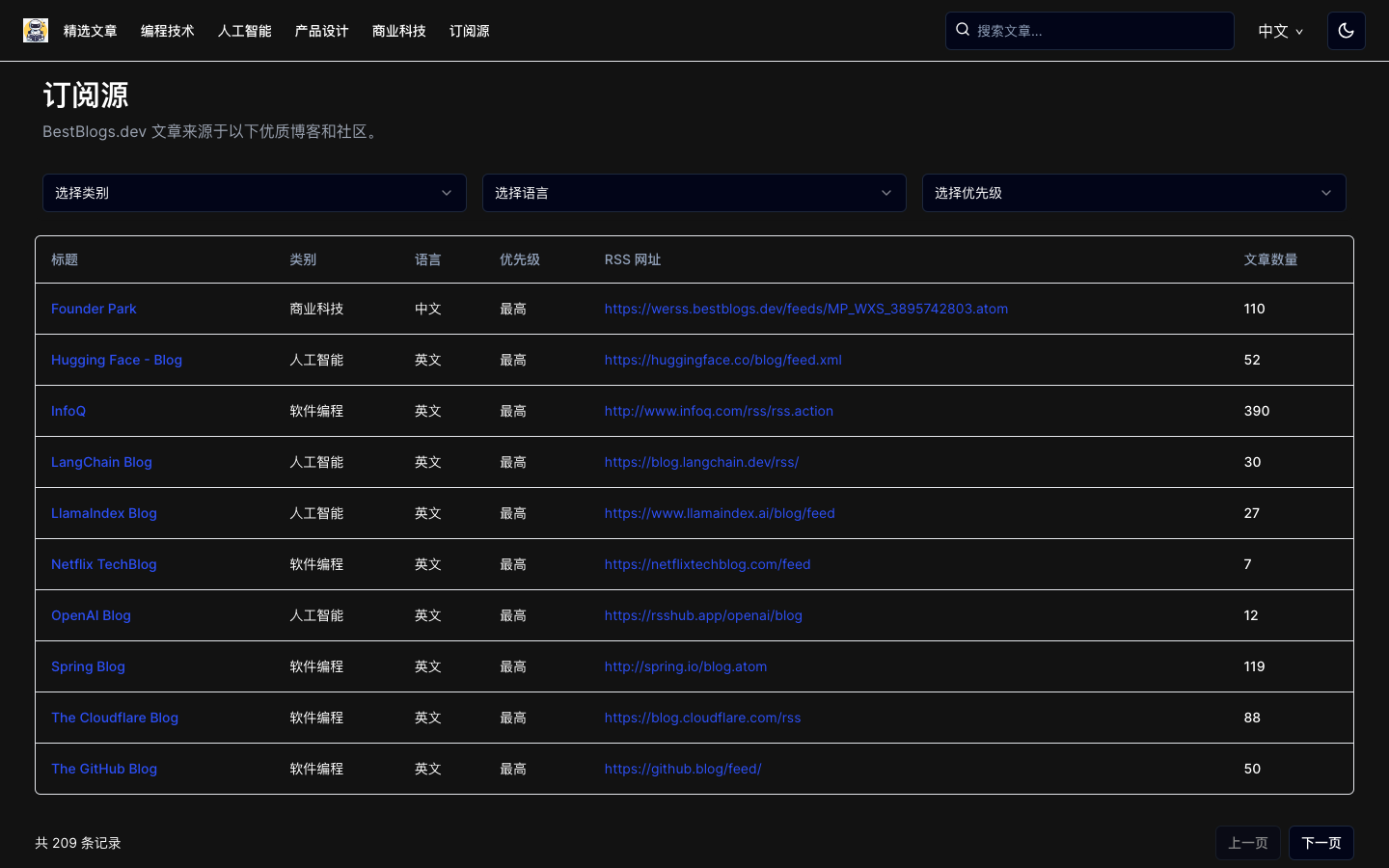Viewport: 1389px width, 868px height.
Task: Go to the 精选文章 menu item
Action: point(91,31)
